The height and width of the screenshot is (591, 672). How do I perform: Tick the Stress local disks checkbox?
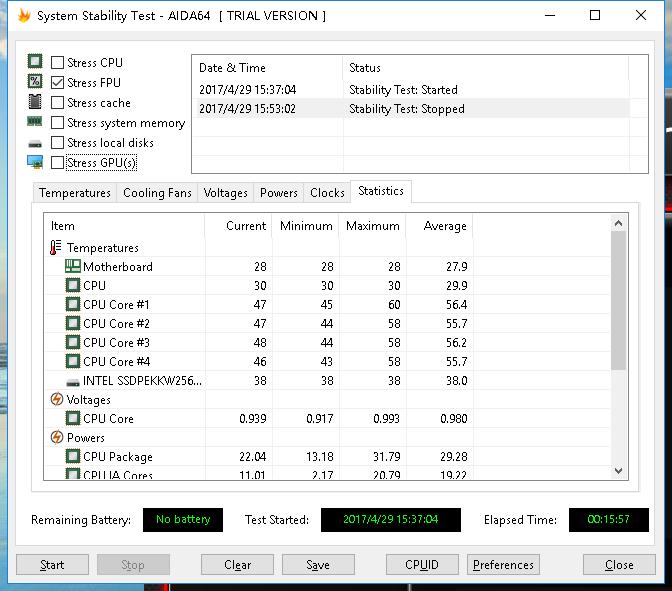57,142
